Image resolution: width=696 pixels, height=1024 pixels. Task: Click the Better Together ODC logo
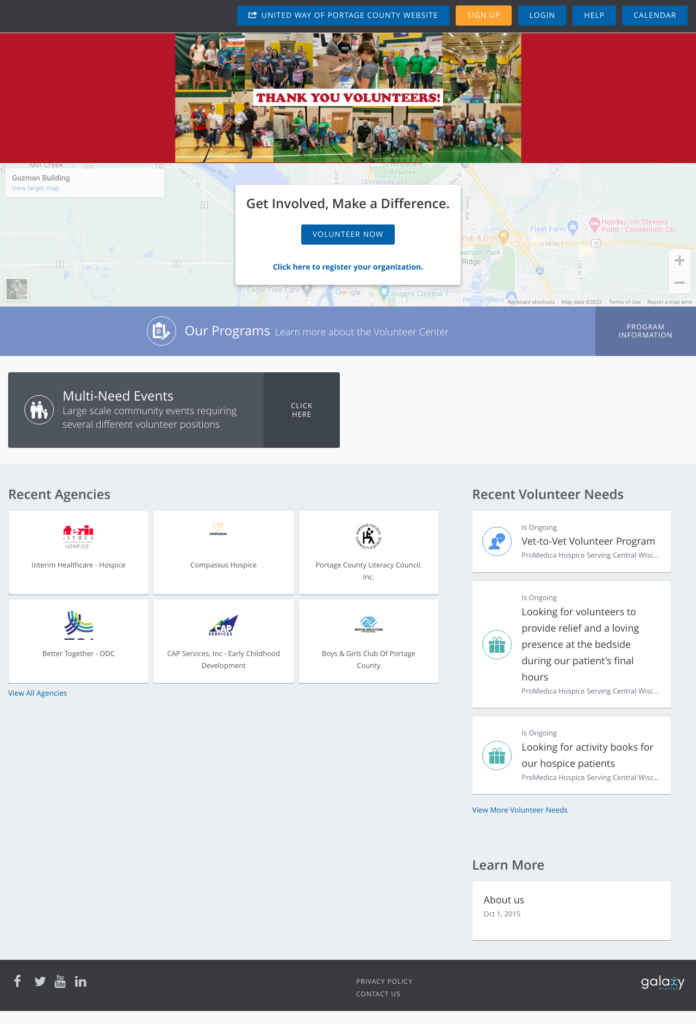[x=78, y=625]
